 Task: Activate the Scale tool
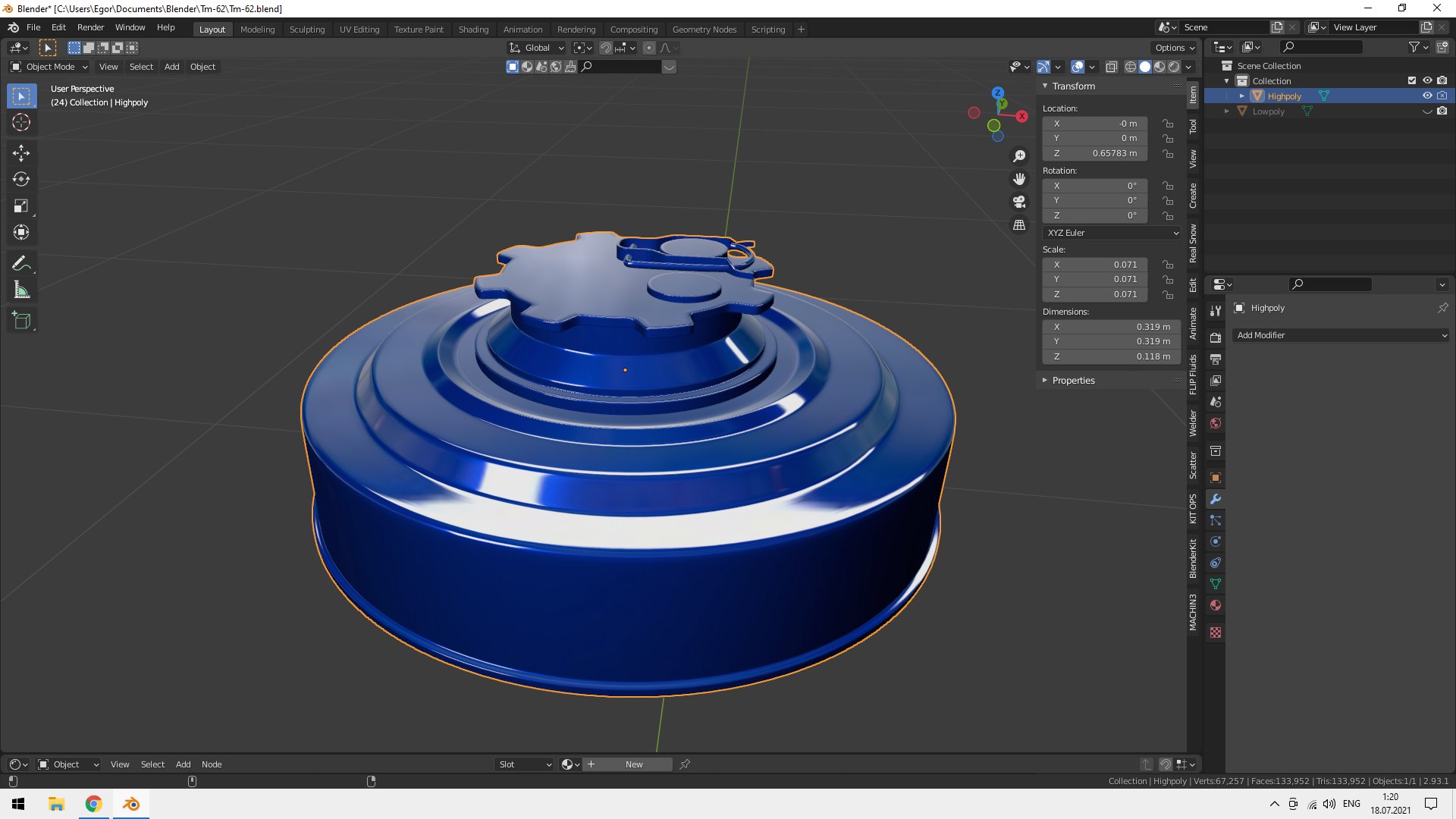(21, 206)
